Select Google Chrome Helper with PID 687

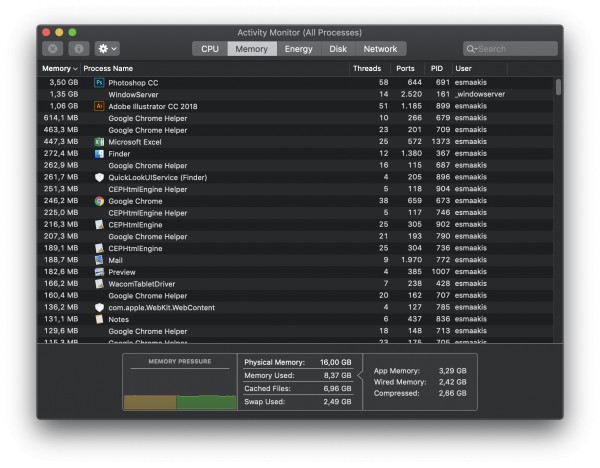point(295,166)
